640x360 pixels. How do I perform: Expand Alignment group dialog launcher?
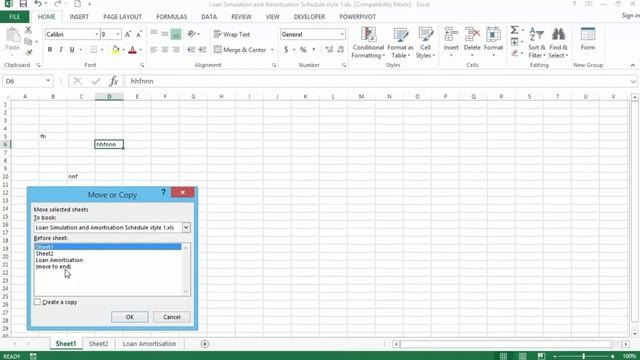click(x=274, y=65)
